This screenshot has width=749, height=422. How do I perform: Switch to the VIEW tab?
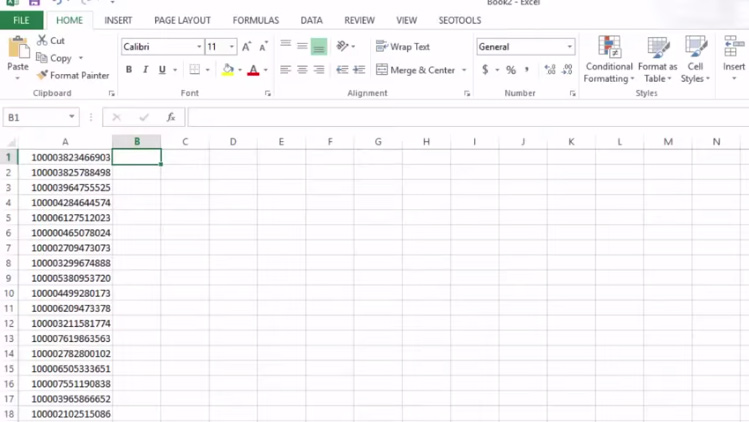[407, 21]
